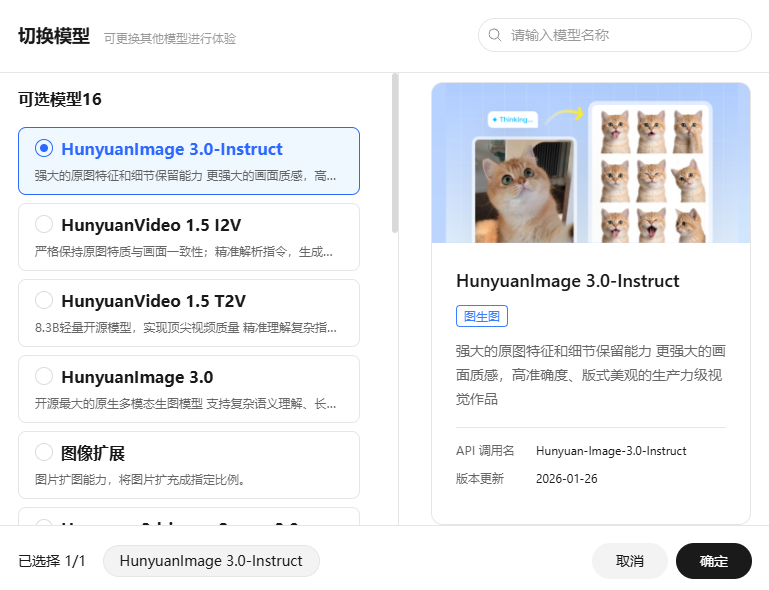The width and height of the screenshot is (769, 590).
Task: Select the HunyuanImage 3.0 radio button
Action: click(x=44, y=377)
